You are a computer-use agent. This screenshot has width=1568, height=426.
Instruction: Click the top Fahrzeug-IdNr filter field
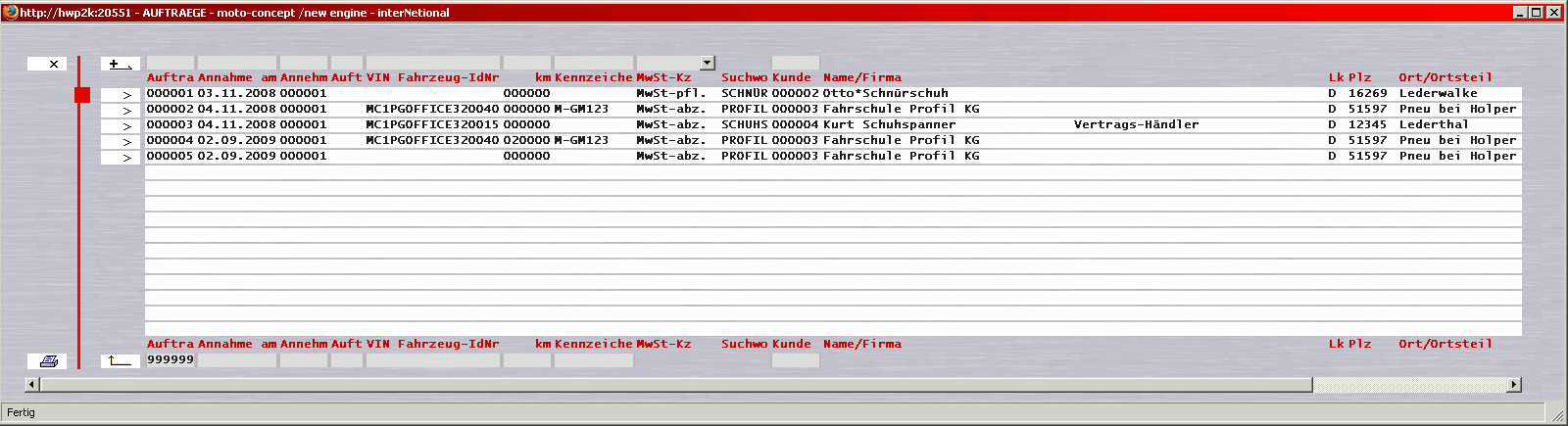point(432,64)
